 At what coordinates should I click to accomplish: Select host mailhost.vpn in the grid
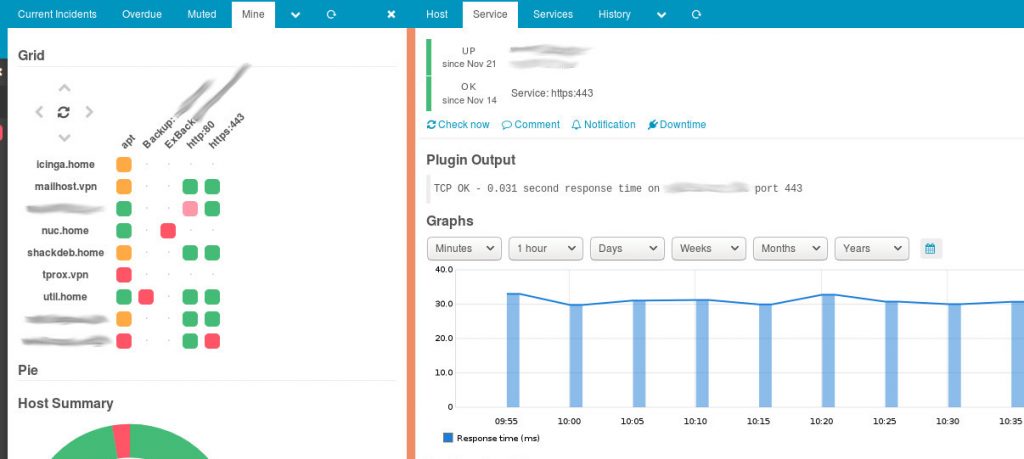click(65, 187)
